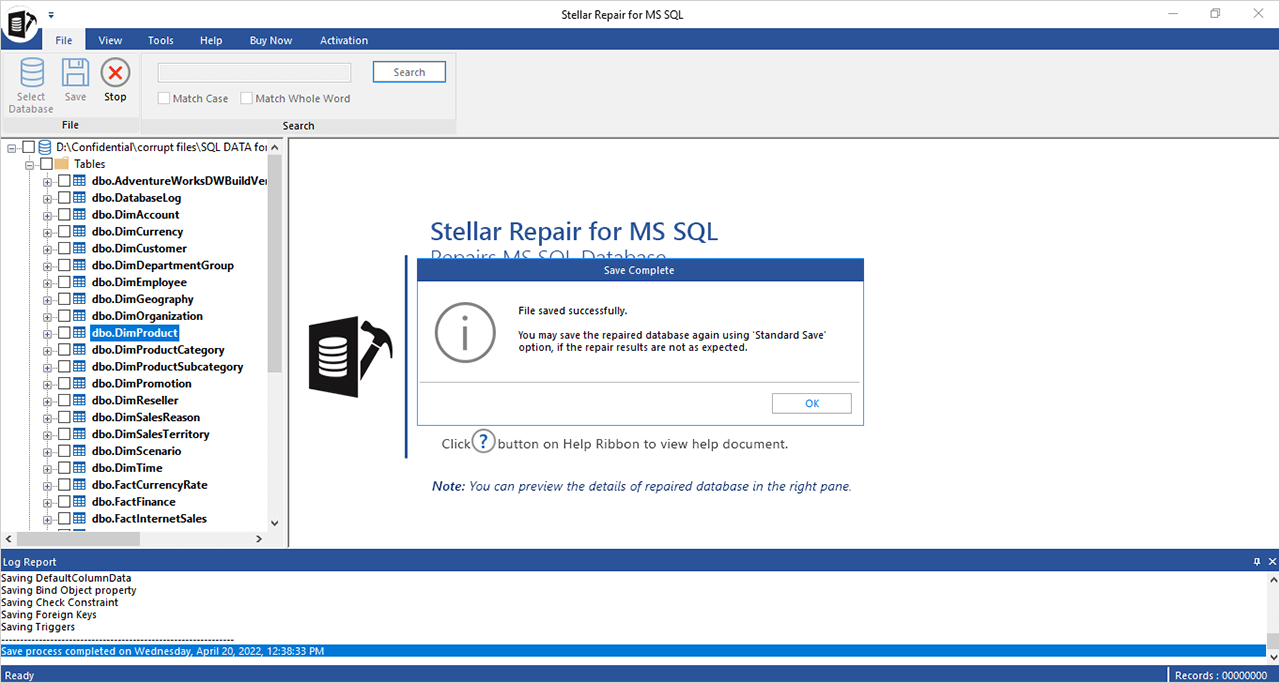Click the tree scroll down arrow
This screenshot has width=1280, height=683.
(x=275, y=522)
